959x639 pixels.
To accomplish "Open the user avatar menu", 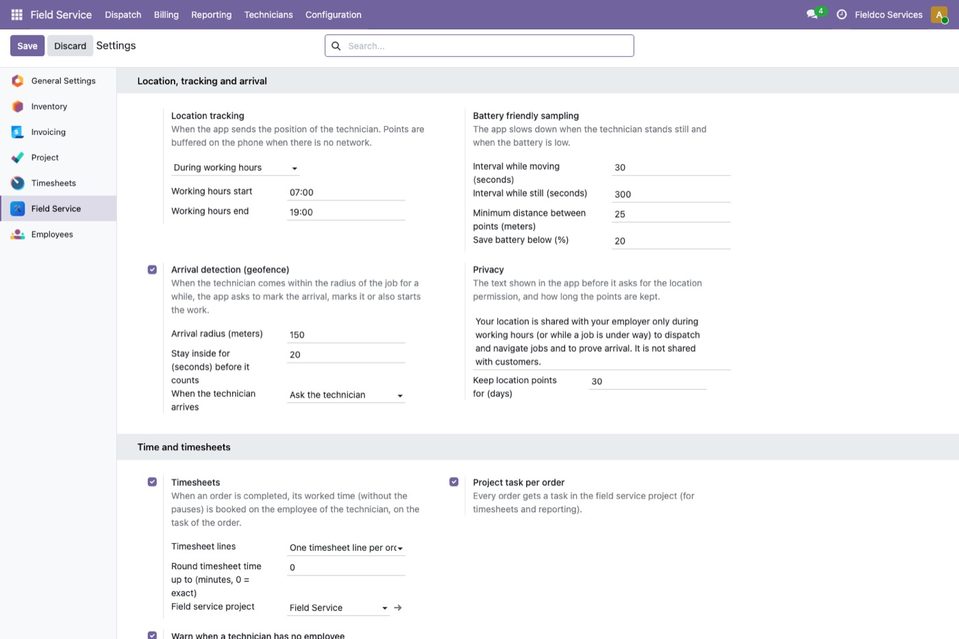I will (x=939, y=14).
